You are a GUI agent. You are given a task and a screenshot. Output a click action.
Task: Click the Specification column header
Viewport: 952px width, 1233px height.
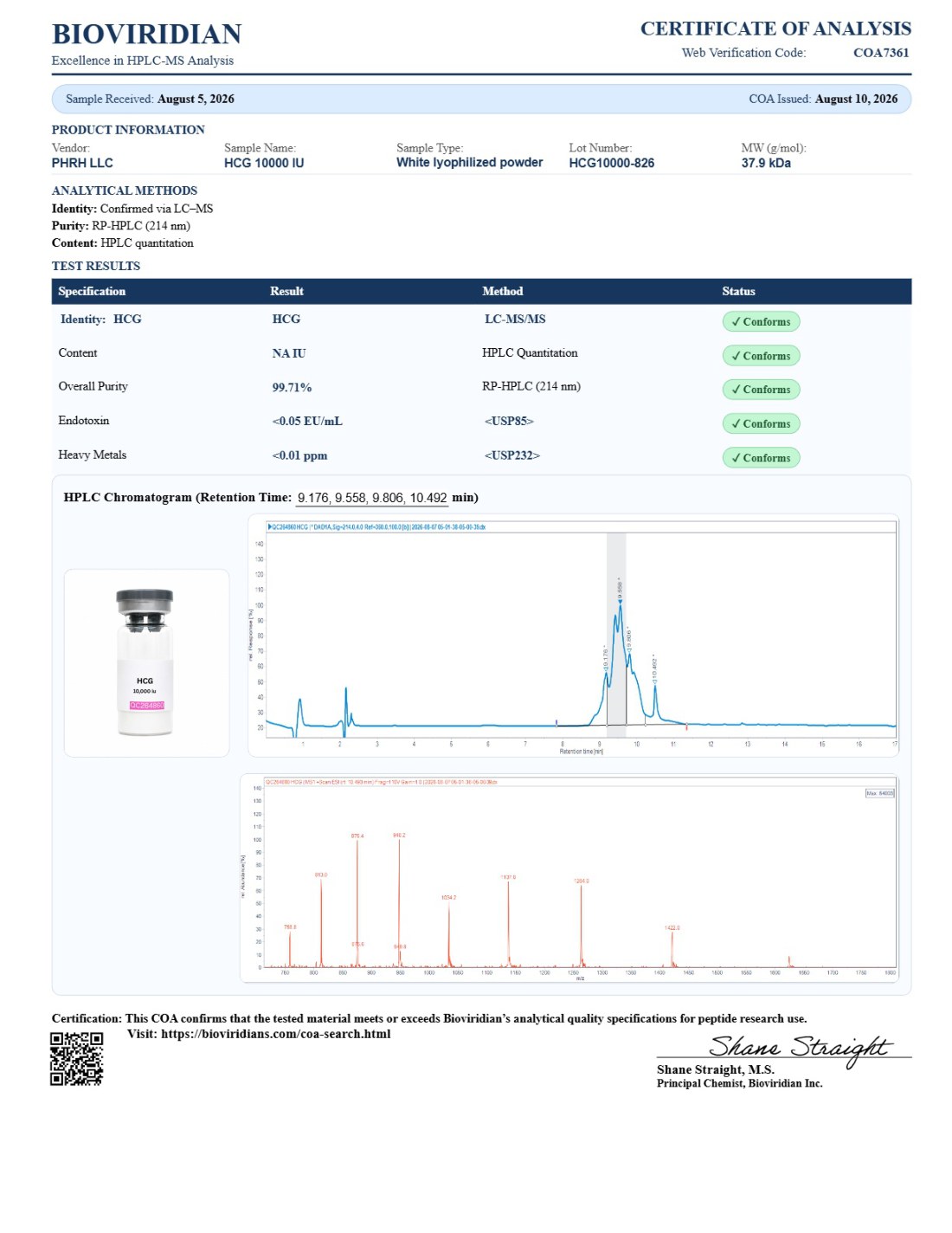[x=92, y=291]
